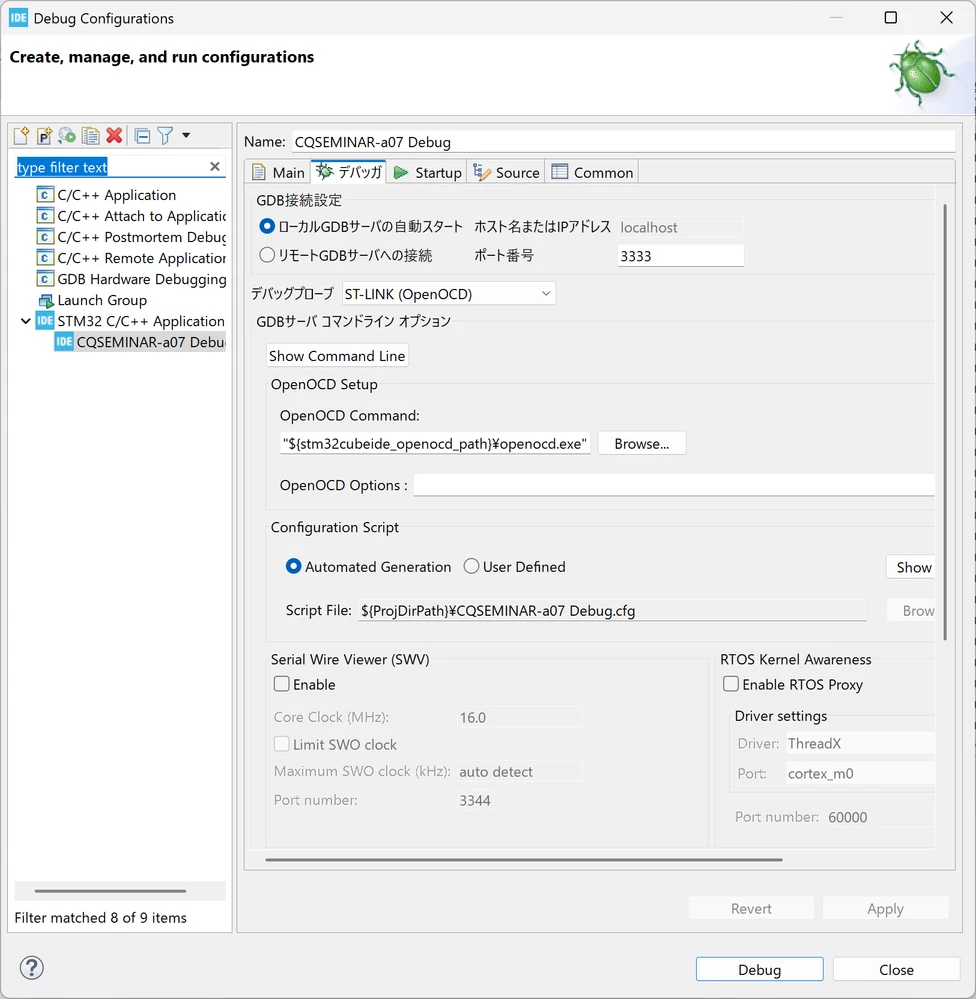This screenshot has width=976, height=999.
Task: Open the Help question mark icon
Action: (x=31, y=967)
